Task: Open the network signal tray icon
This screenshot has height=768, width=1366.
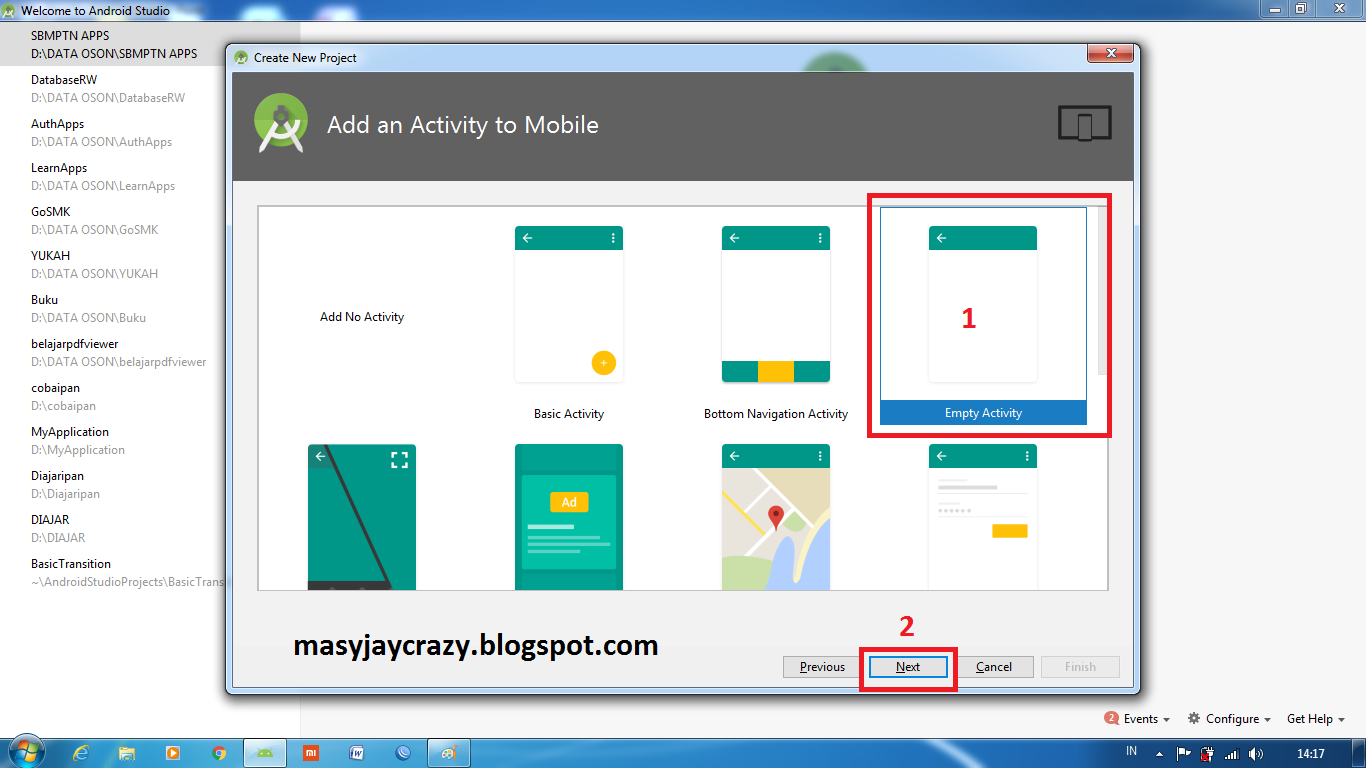Action: point(1231,754)
